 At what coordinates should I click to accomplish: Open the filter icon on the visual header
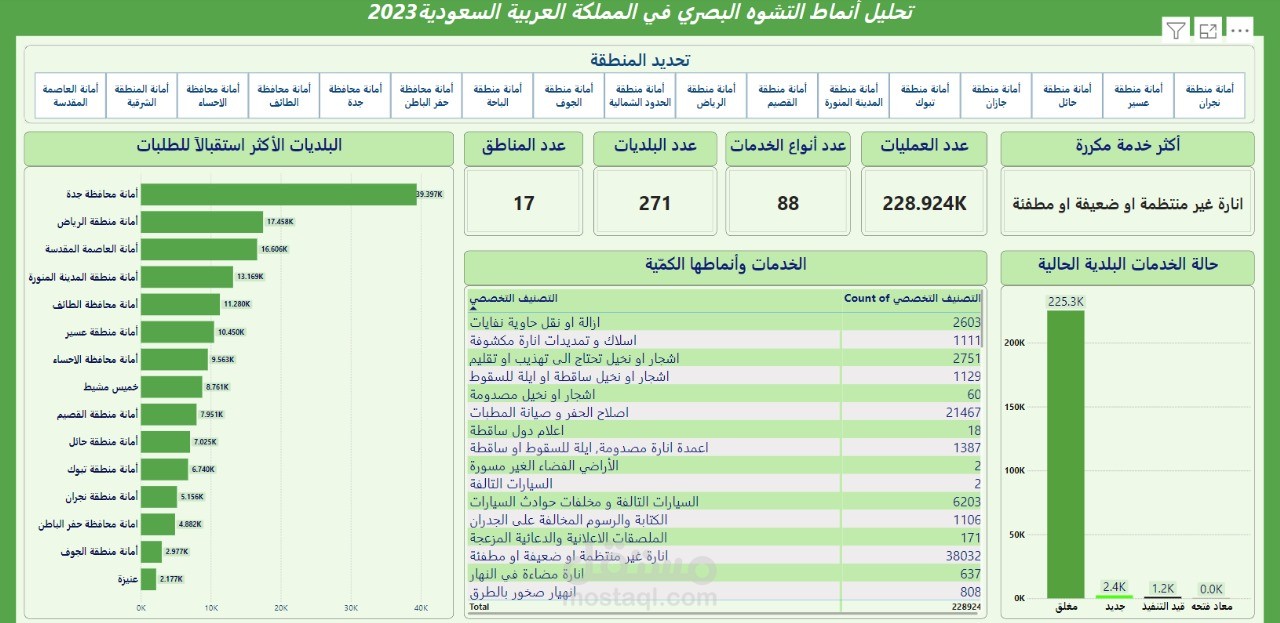coord(1176,31)
